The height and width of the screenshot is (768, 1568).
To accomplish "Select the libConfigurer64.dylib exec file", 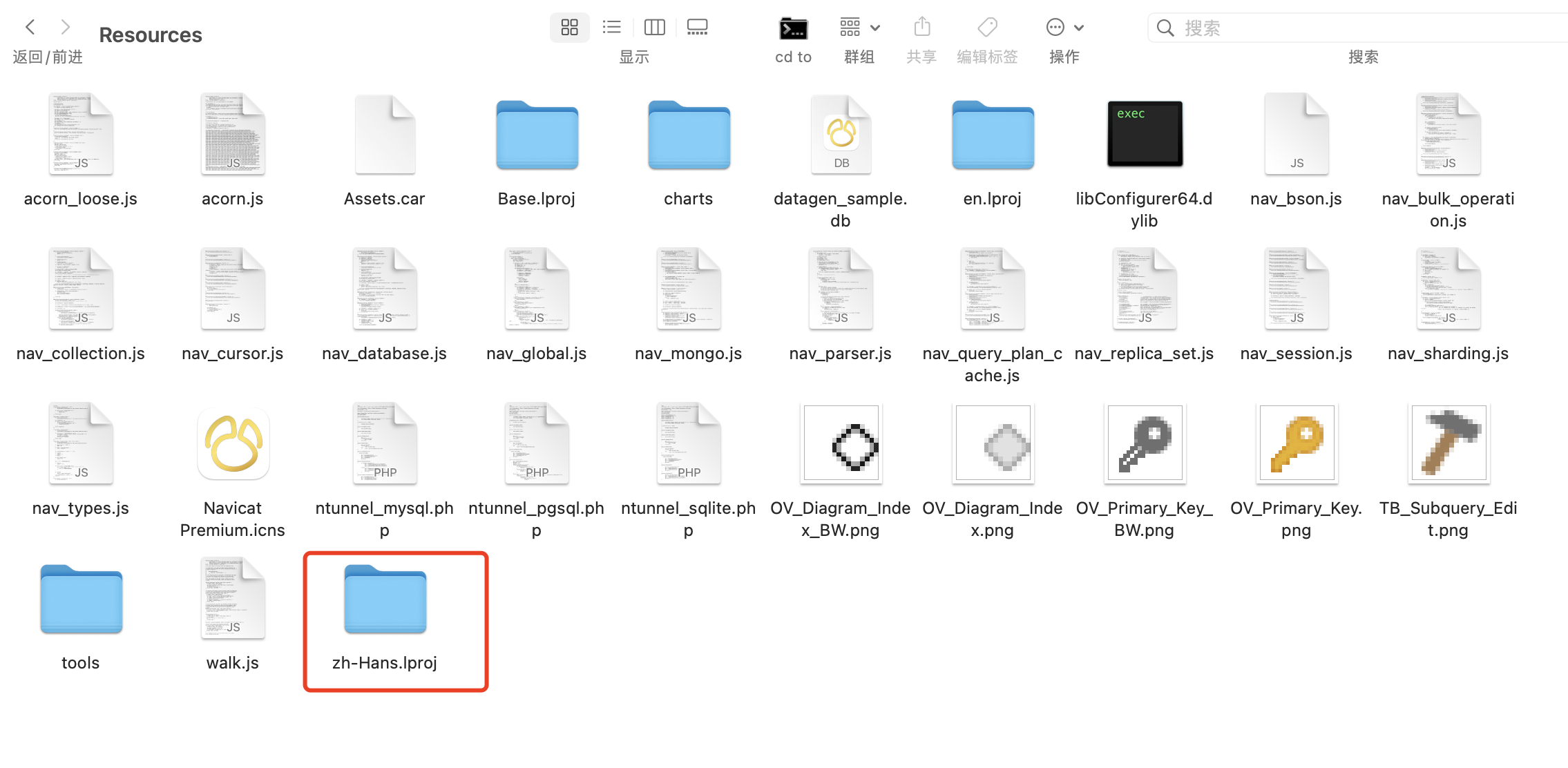I will [x=1145, y=134].
